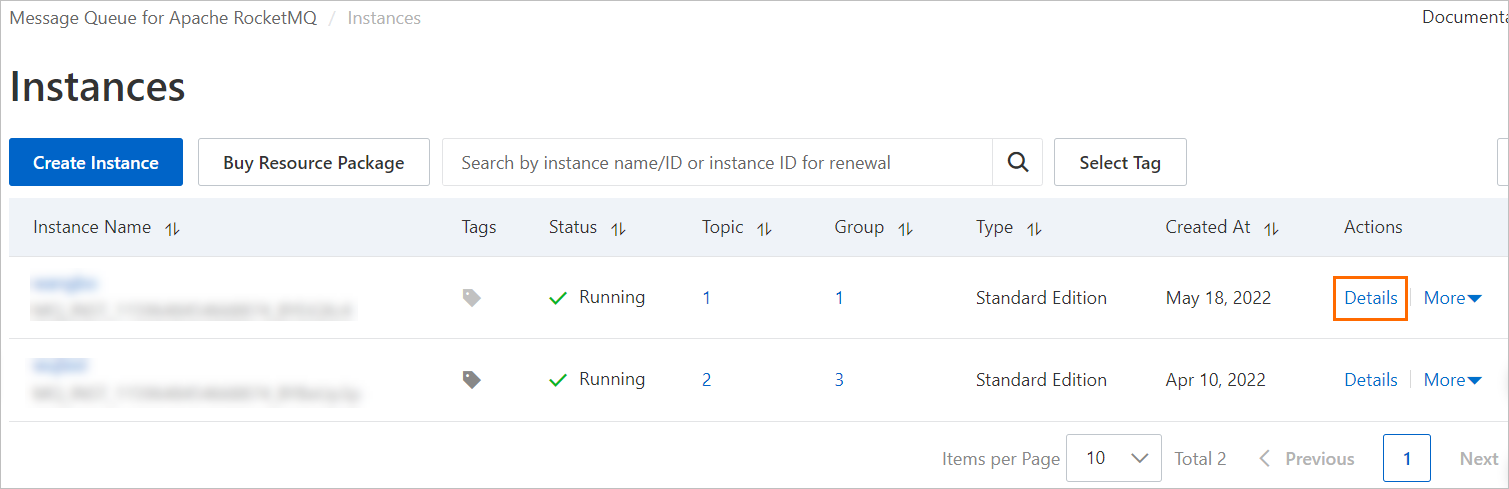Sort the Type column

(x=1034, y=229)
